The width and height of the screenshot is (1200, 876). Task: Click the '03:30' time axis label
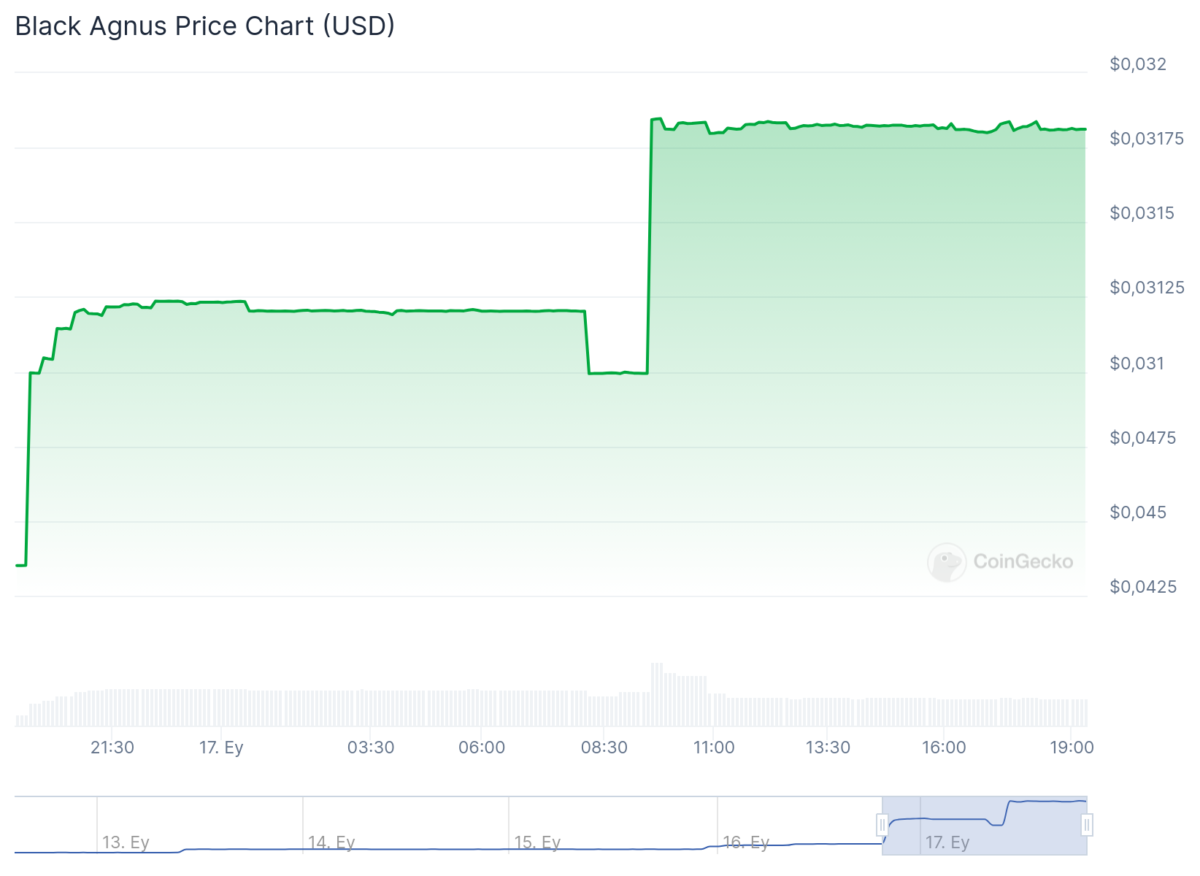click(370, 748)
